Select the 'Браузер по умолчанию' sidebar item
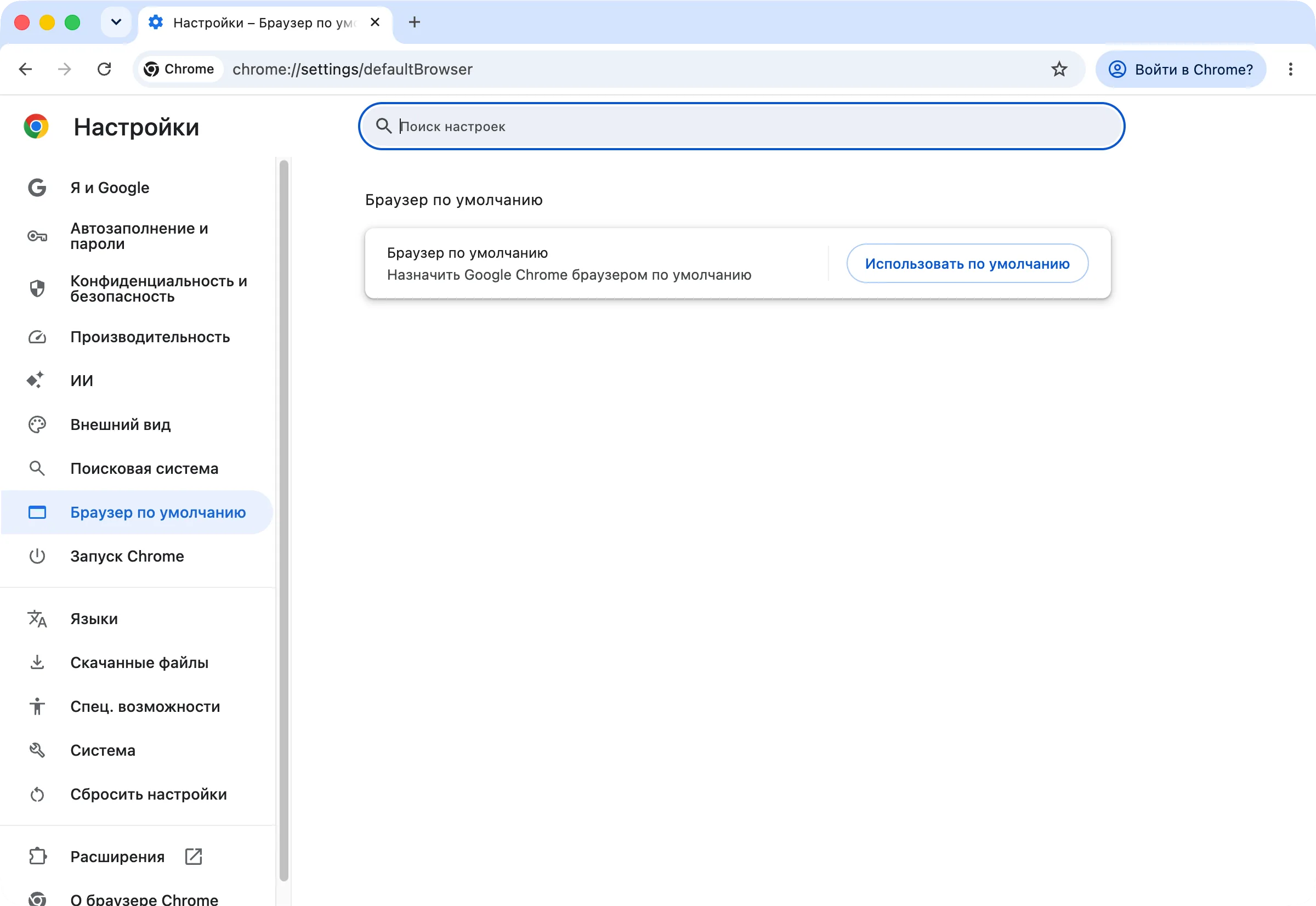Screen dimensions: 1316x906 (x=137, y=512)
